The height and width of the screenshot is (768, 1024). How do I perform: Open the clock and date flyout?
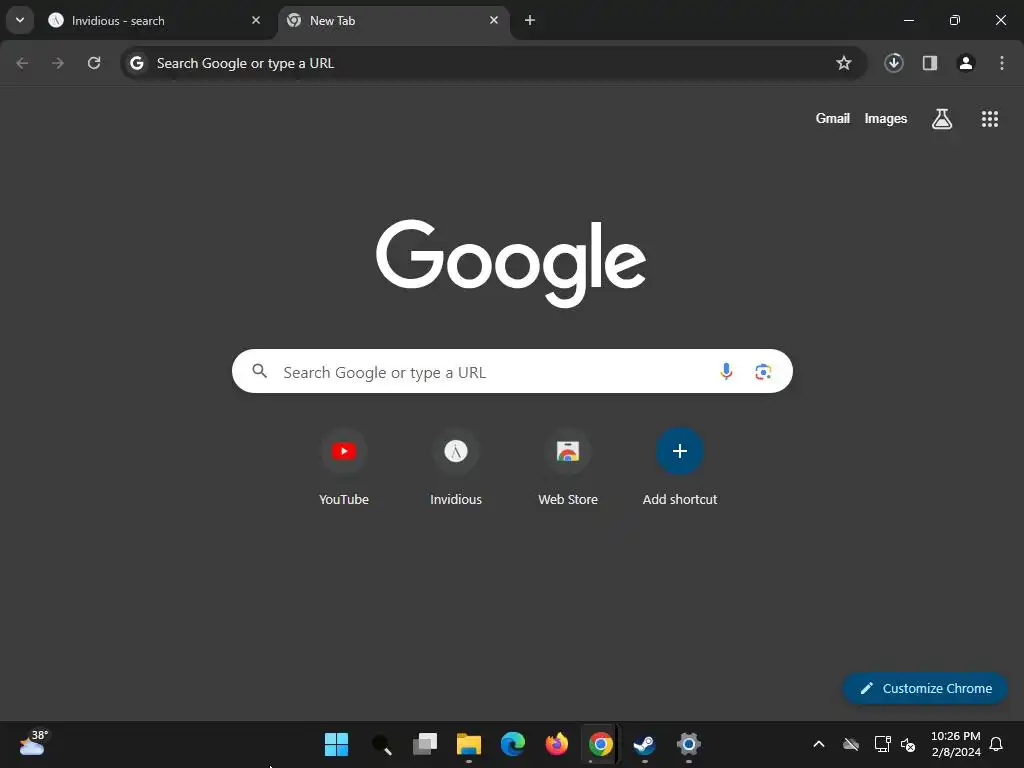[x=955, y=744]
